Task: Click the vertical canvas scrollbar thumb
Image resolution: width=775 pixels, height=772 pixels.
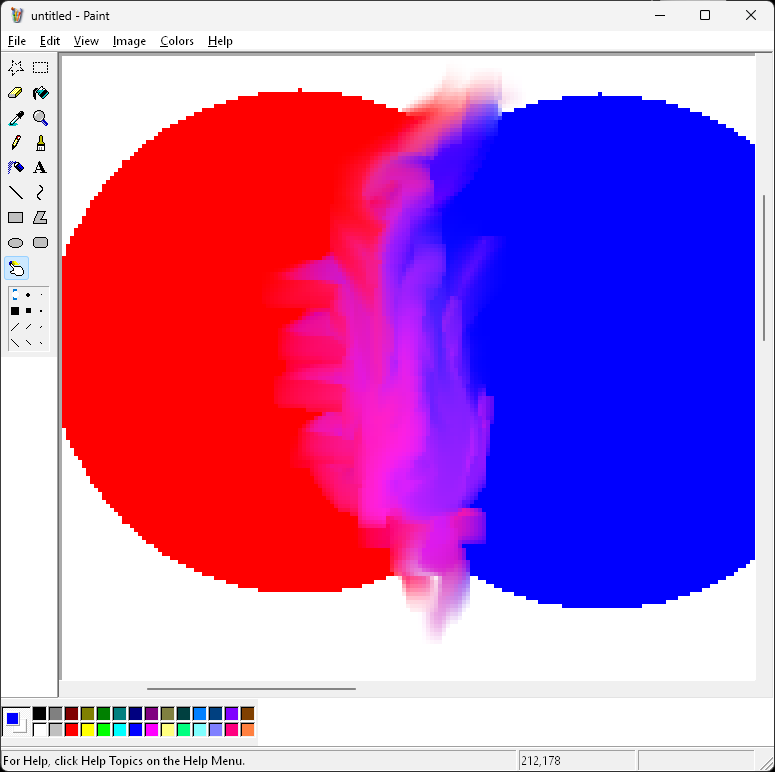Action: tap(764, 268)
